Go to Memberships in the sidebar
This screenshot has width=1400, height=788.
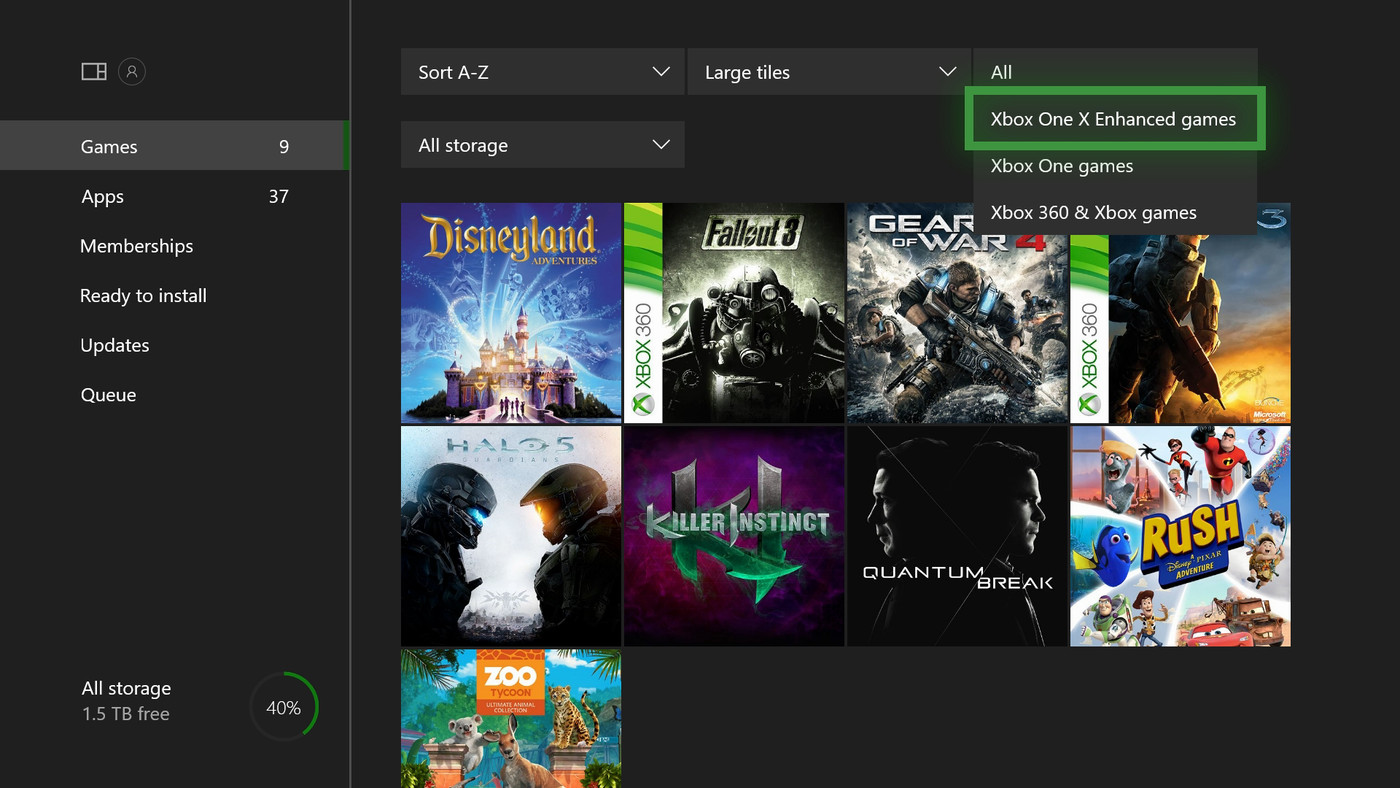tap(137, 246)
